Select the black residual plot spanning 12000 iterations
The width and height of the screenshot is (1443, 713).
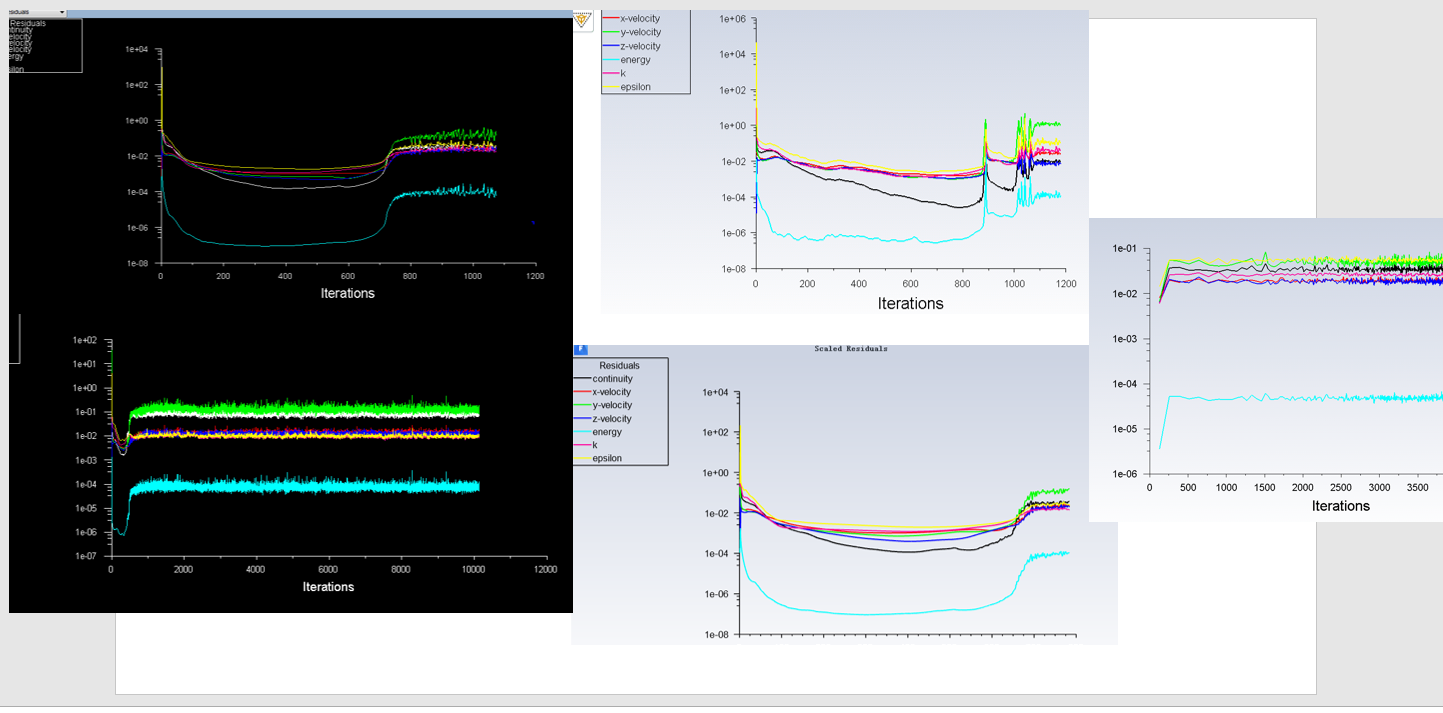(290, 465)
